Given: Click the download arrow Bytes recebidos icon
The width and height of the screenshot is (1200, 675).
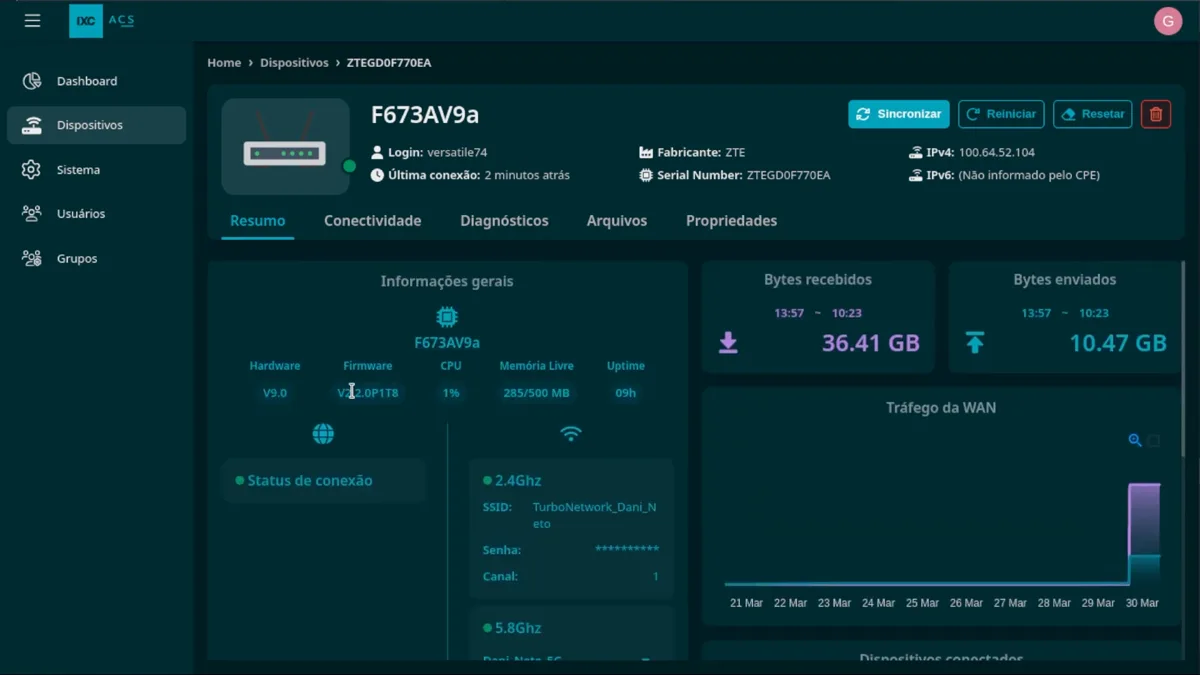Looking at the screenshot, I should point(728,343).
